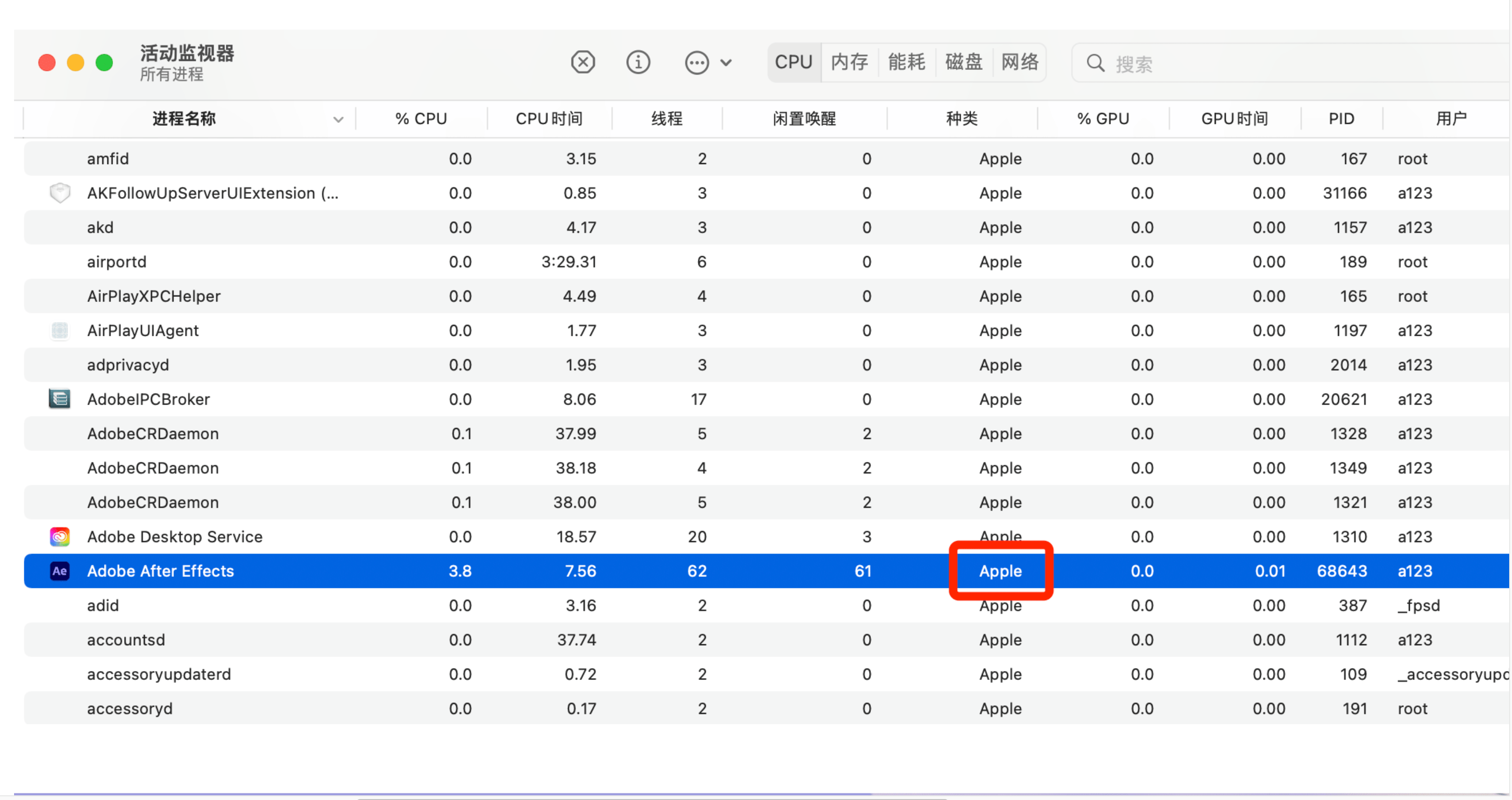Select the akd process row

point(767,227)
